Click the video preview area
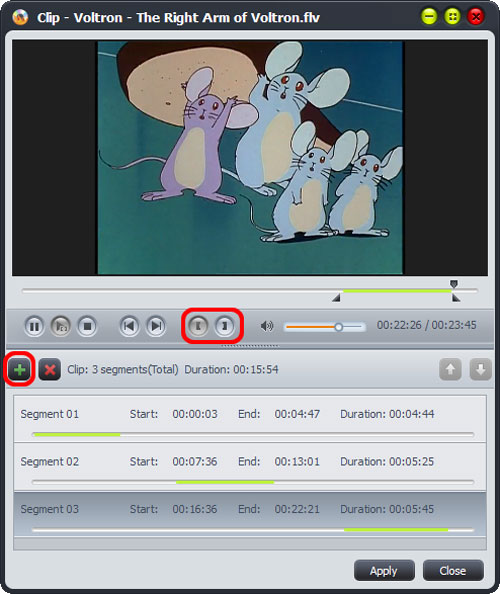This screenshot has height=594, width=500. pos(250,158)
